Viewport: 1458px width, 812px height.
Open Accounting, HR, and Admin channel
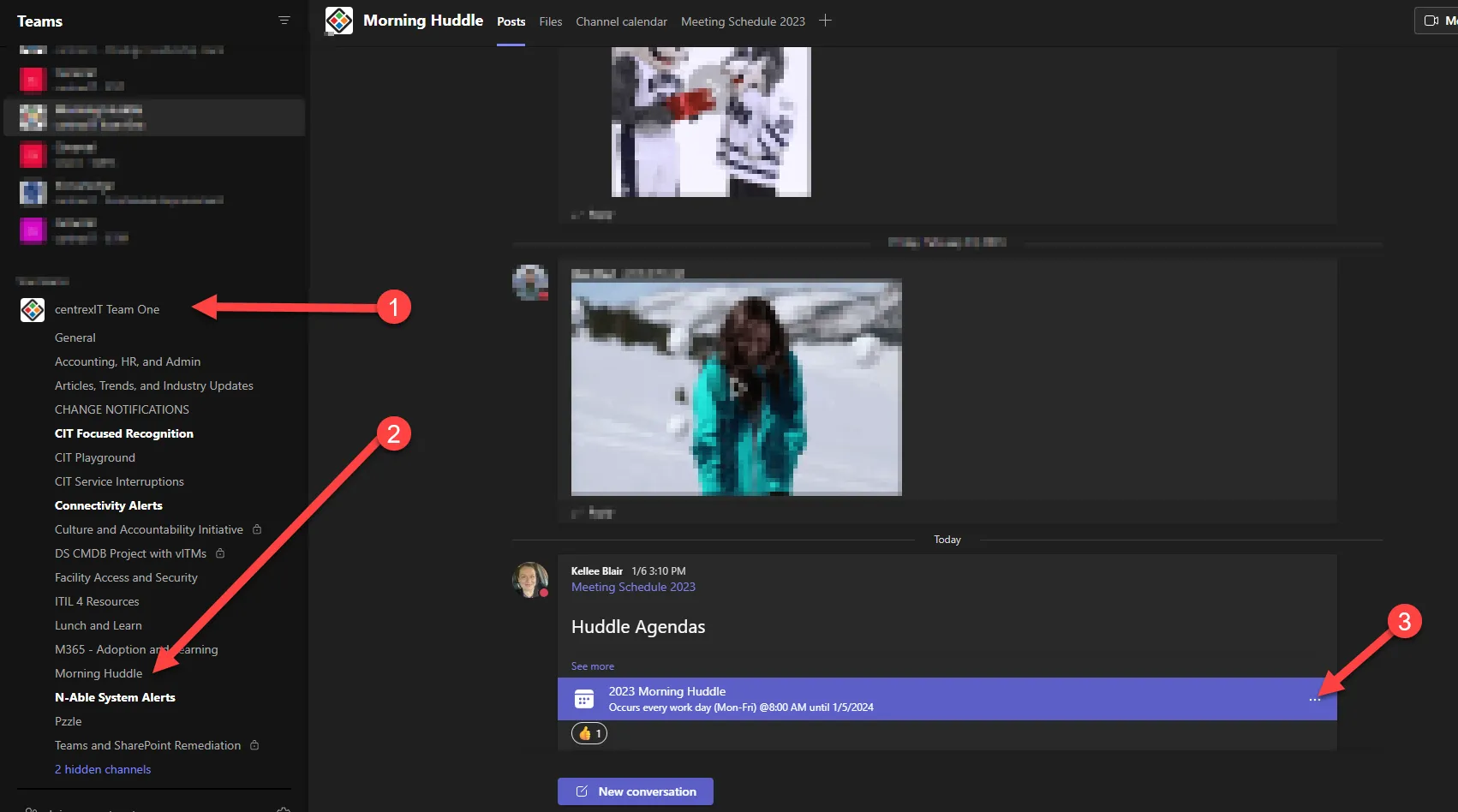click(128, 361)
